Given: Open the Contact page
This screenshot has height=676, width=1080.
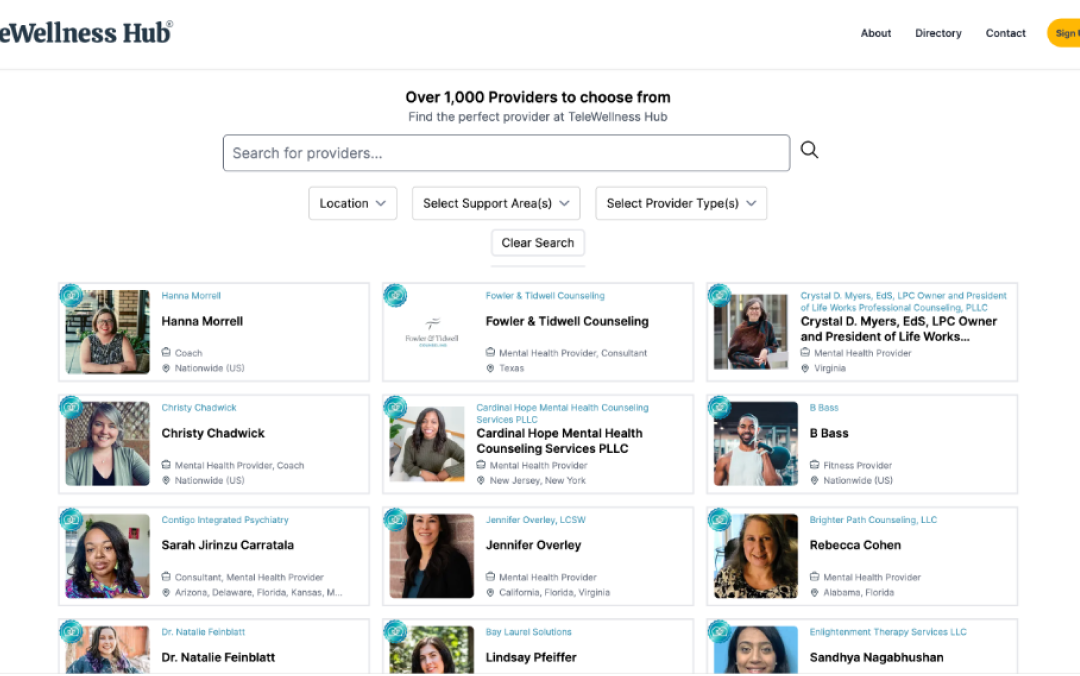Looking at the screenshot, I should click(1006, 33).
